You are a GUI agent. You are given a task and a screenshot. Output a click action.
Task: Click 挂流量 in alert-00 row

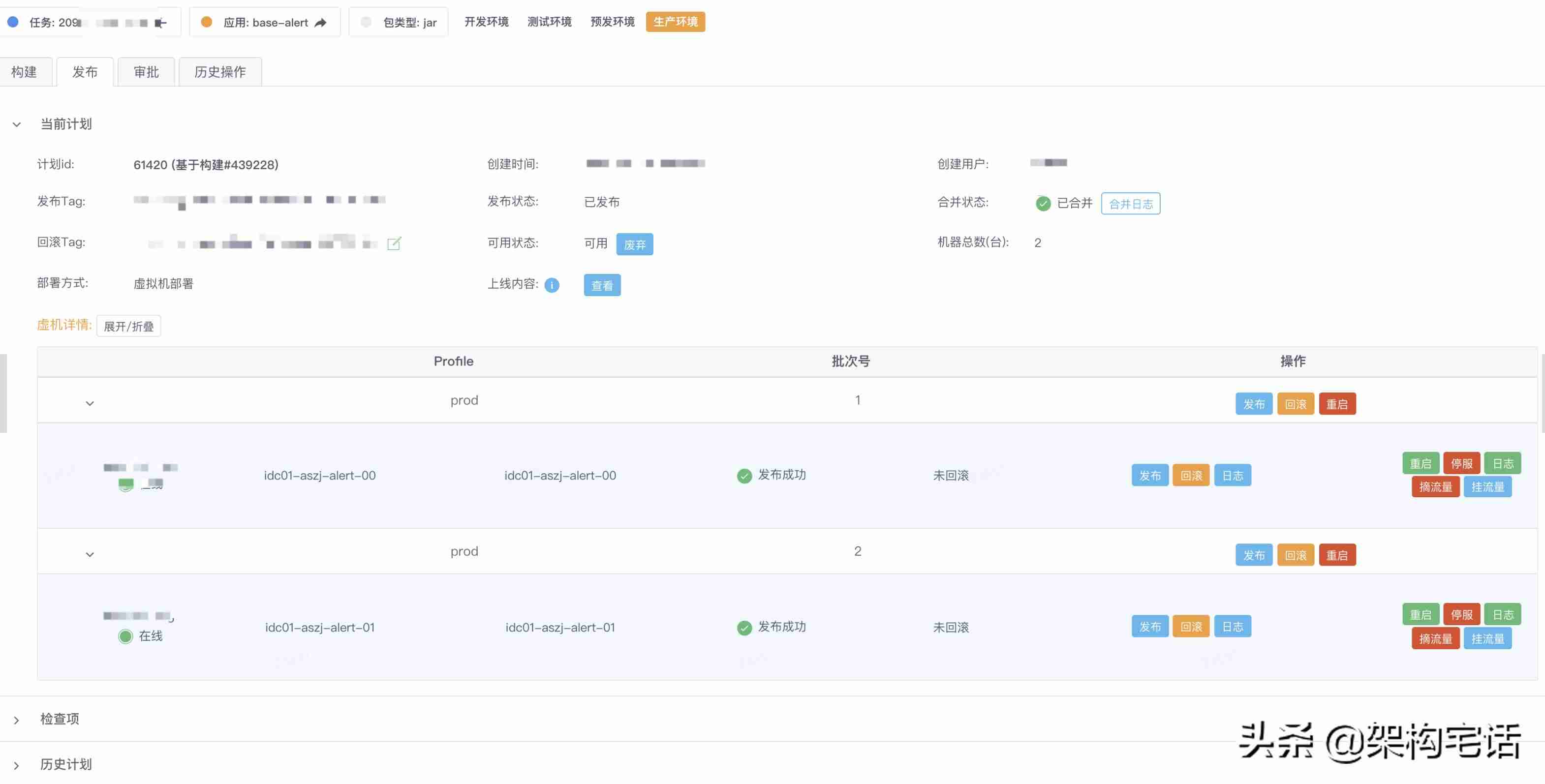(x=1487, y=487)
